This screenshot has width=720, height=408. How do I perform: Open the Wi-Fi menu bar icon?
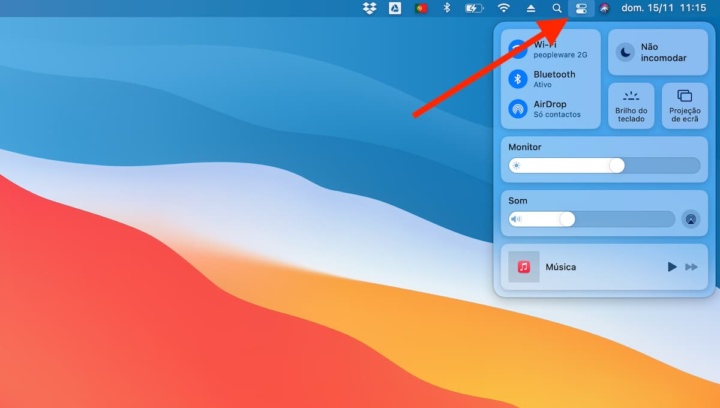504,8
